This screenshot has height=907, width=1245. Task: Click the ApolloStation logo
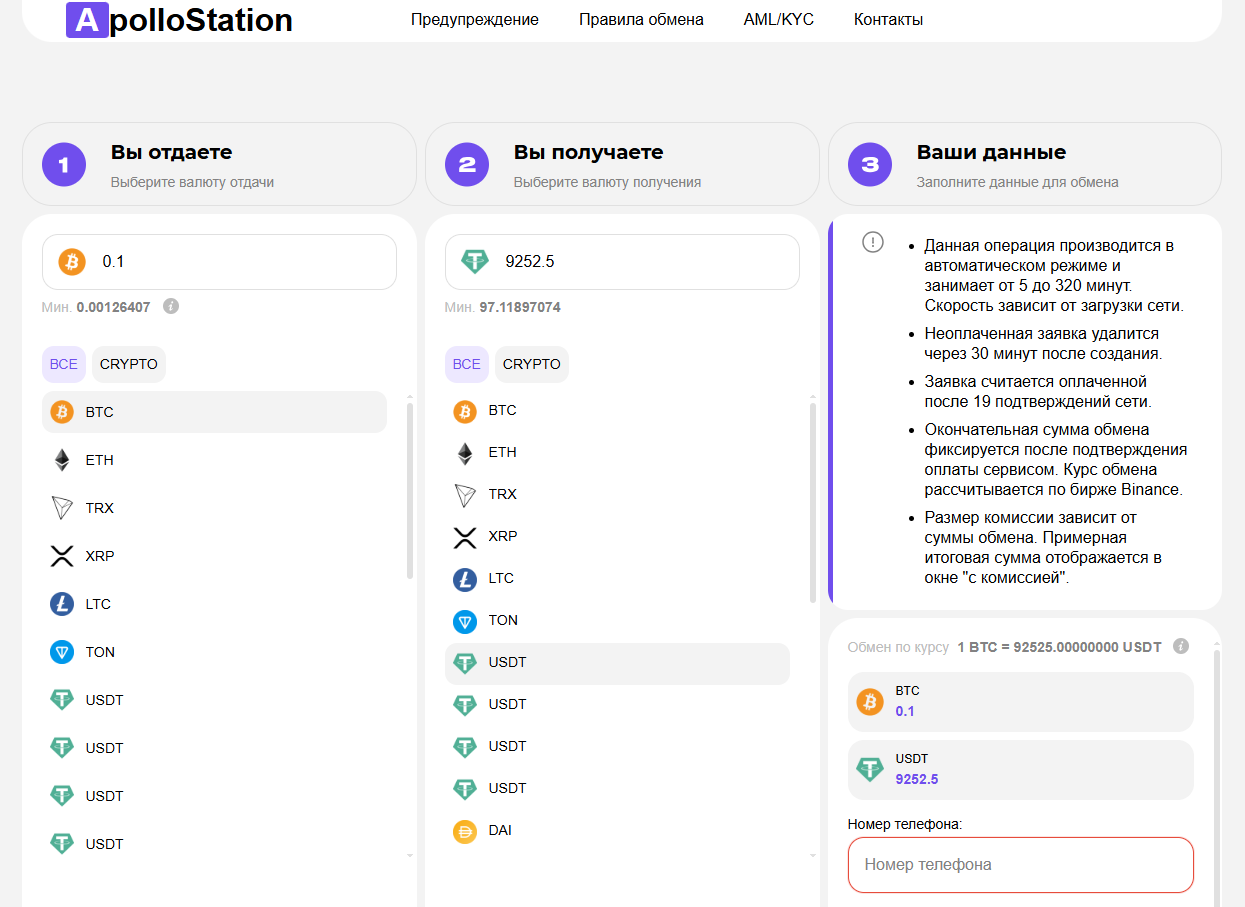(x=180, y=19)
